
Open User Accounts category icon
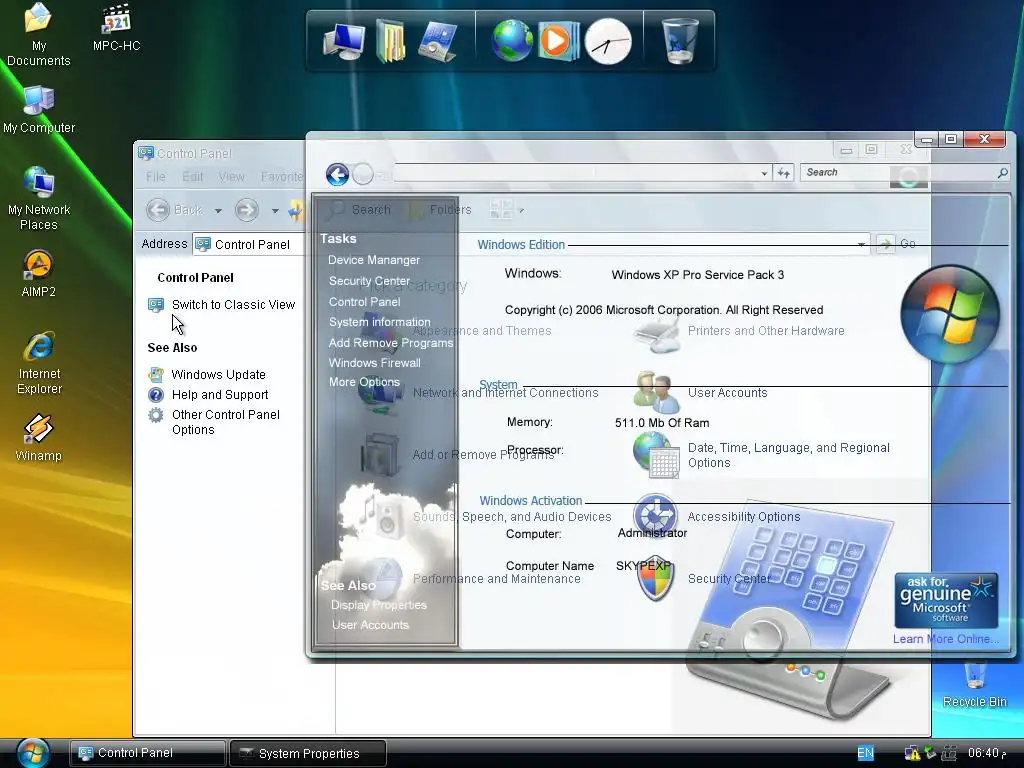pyautogui.click(x=655, y=392)
